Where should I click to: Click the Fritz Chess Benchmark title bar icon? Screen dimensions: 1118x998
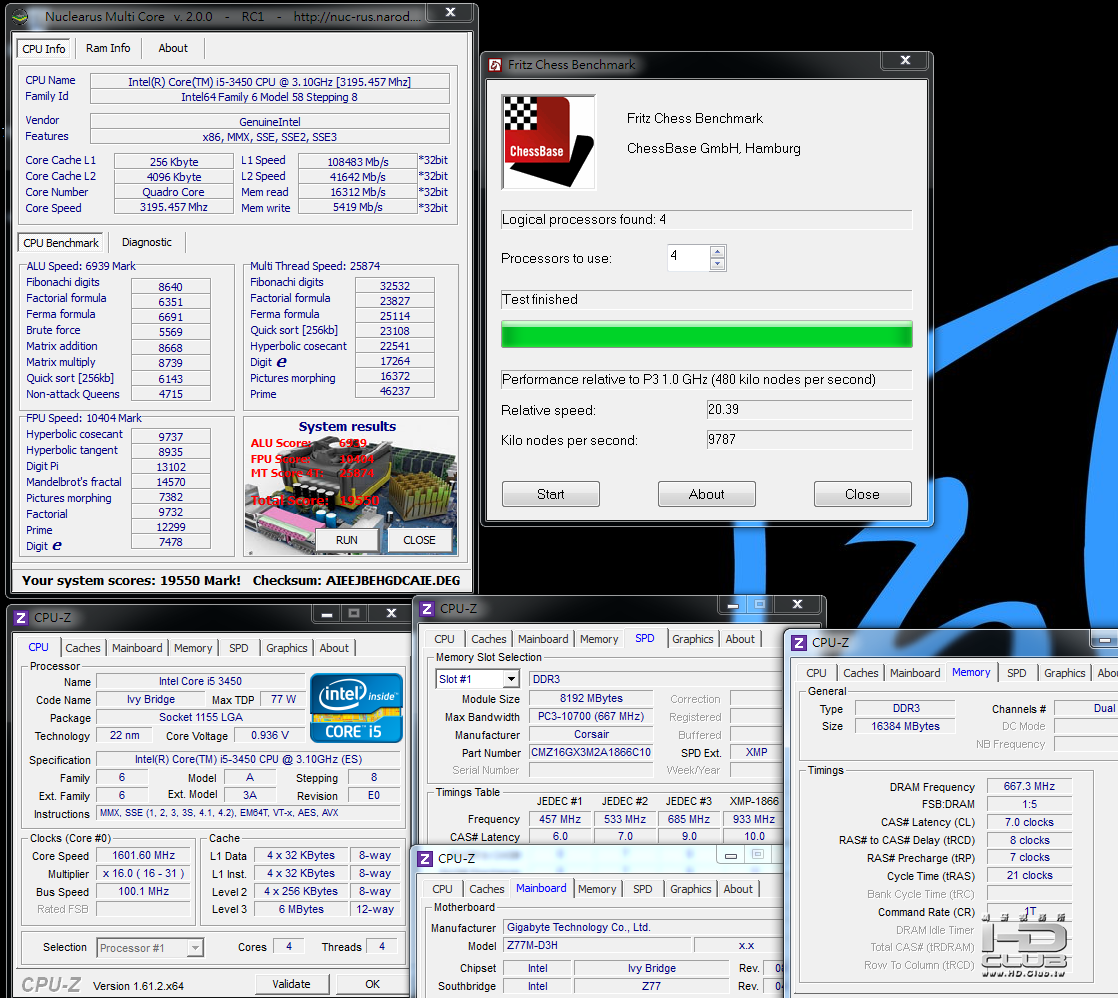click(495, 65)
